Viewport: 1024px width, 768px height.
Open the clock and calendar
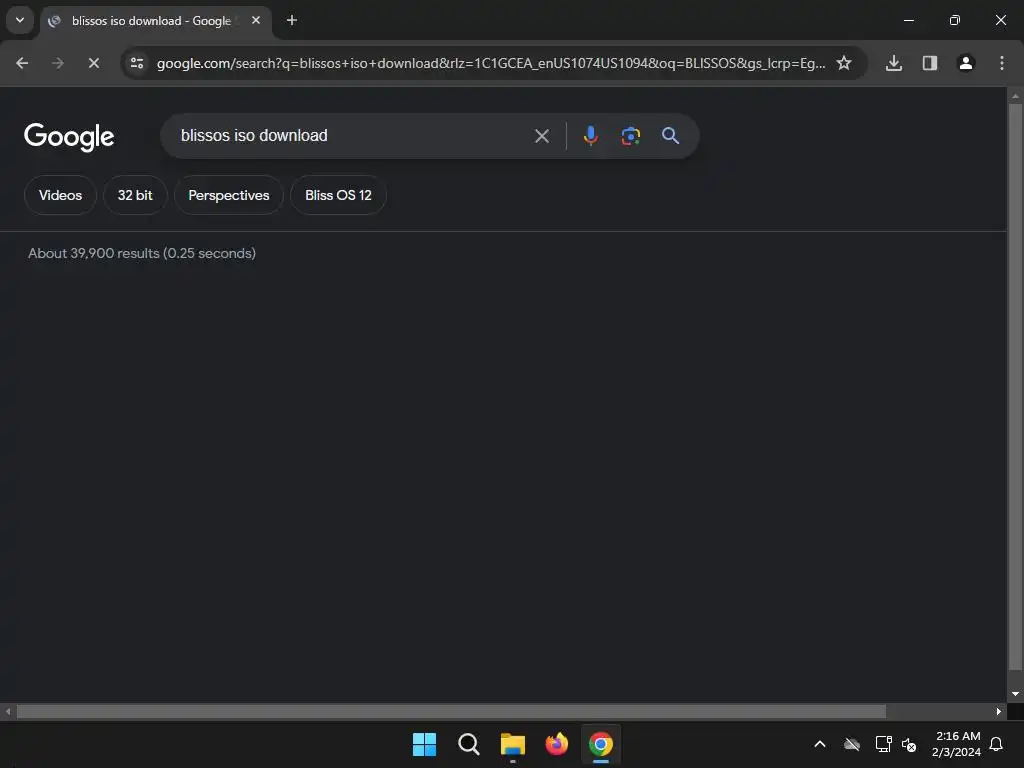[957, 744]
